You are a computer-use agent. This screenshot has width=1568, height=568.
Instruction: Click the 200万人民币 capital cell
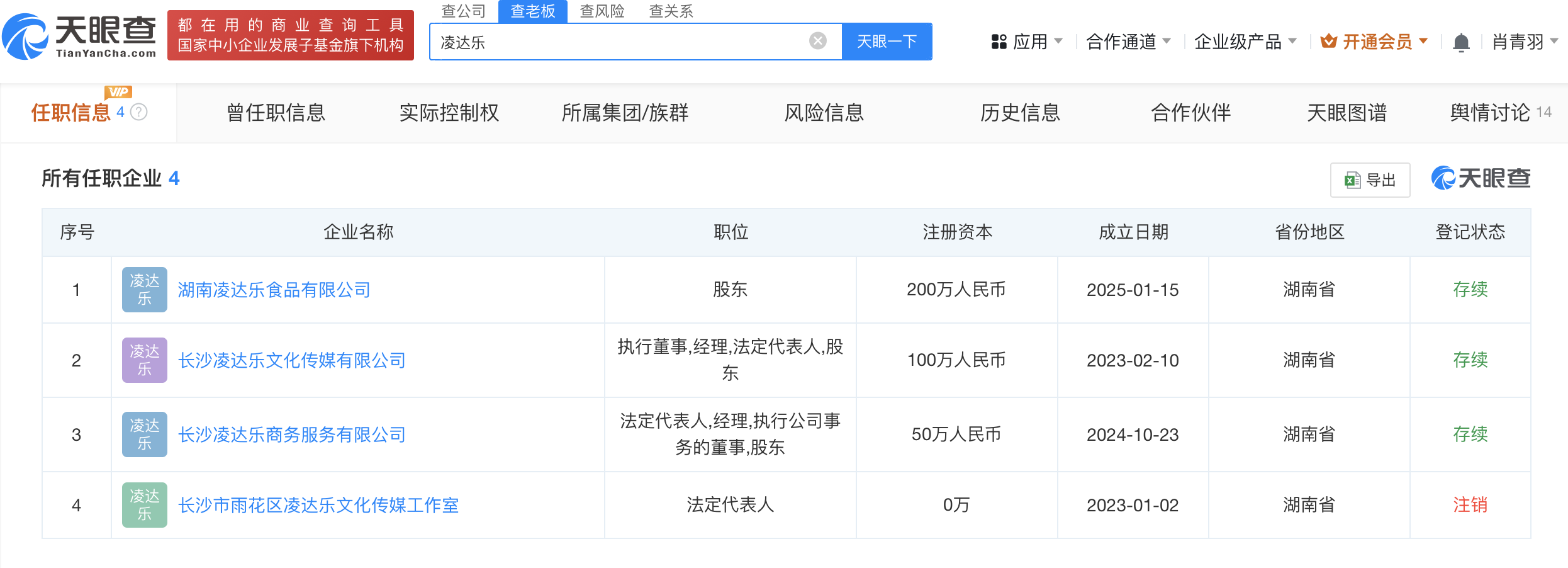(x=956, y=290)
